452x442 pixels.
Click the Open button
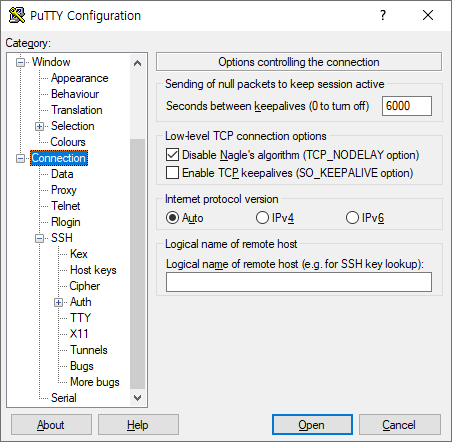coord(312,425)
